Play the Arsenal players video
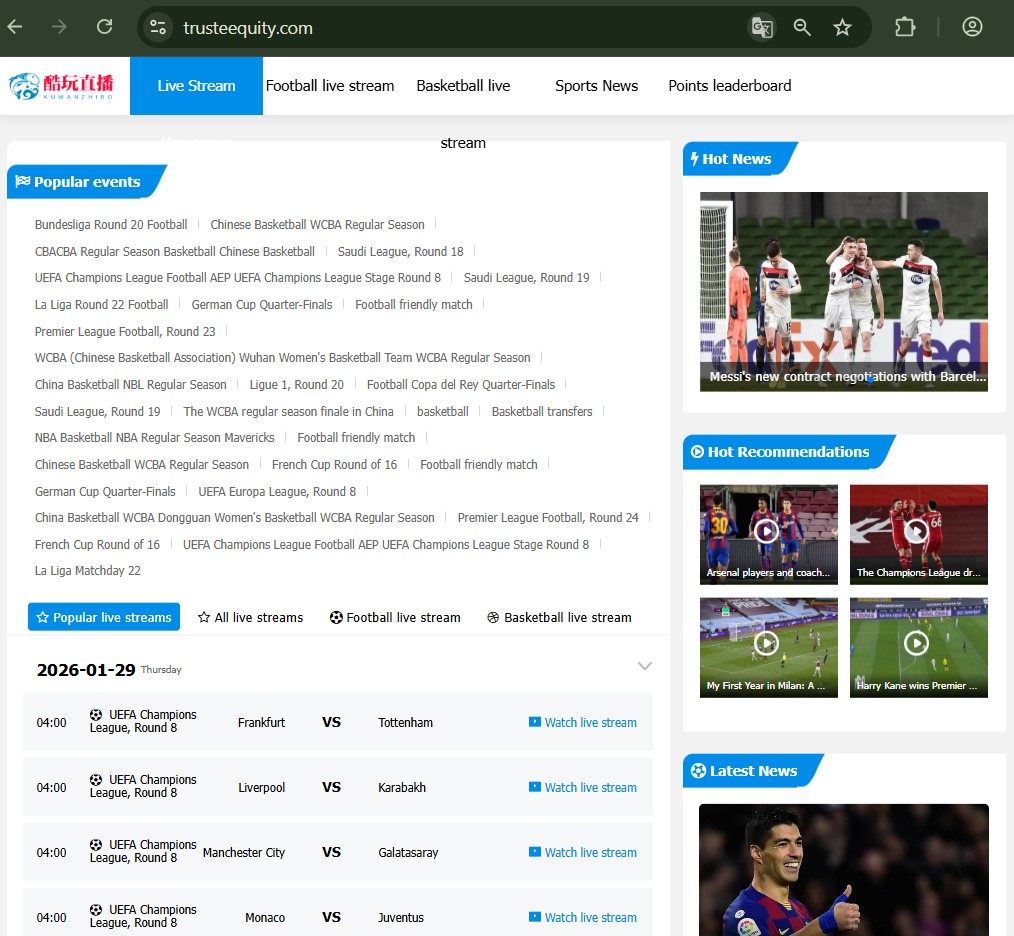 point(767,531)
